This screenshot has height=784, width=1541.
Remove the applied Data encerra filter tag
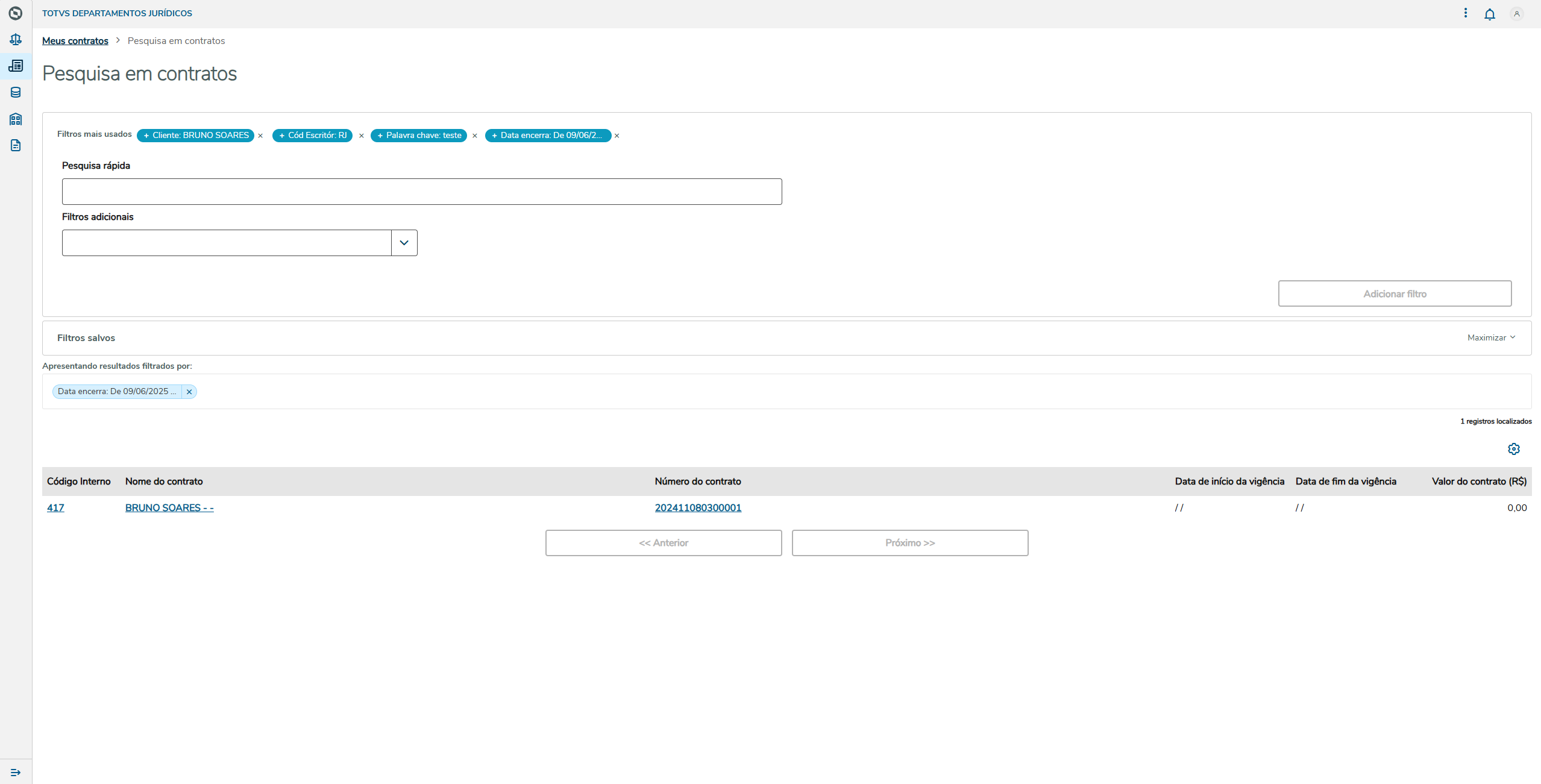click(189, 392)
